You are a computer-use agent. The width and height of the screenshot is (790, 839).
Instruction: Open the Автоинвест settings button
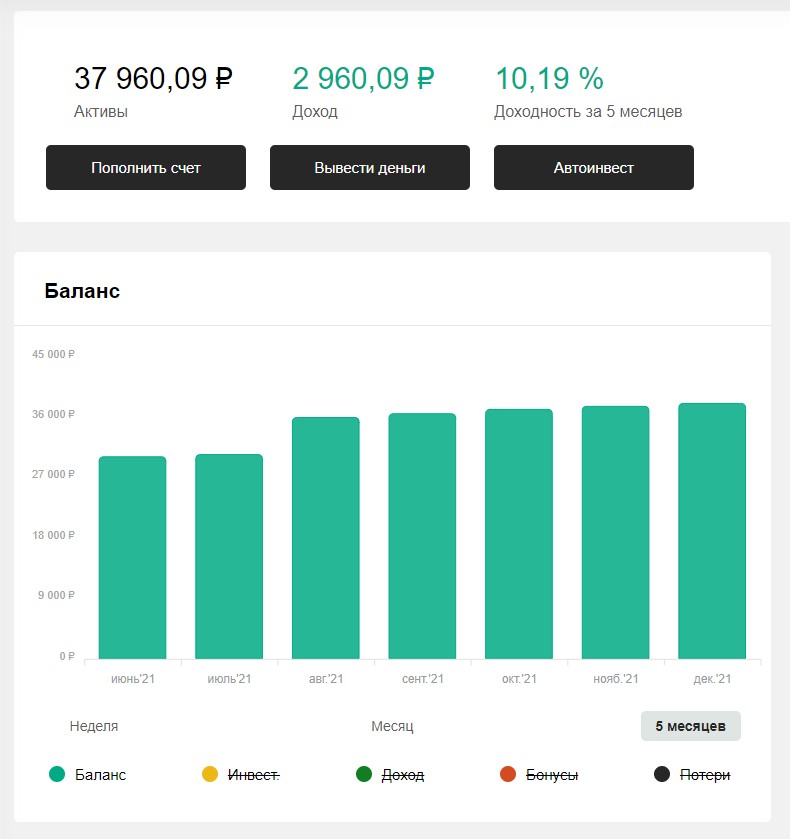pos(594,167)
